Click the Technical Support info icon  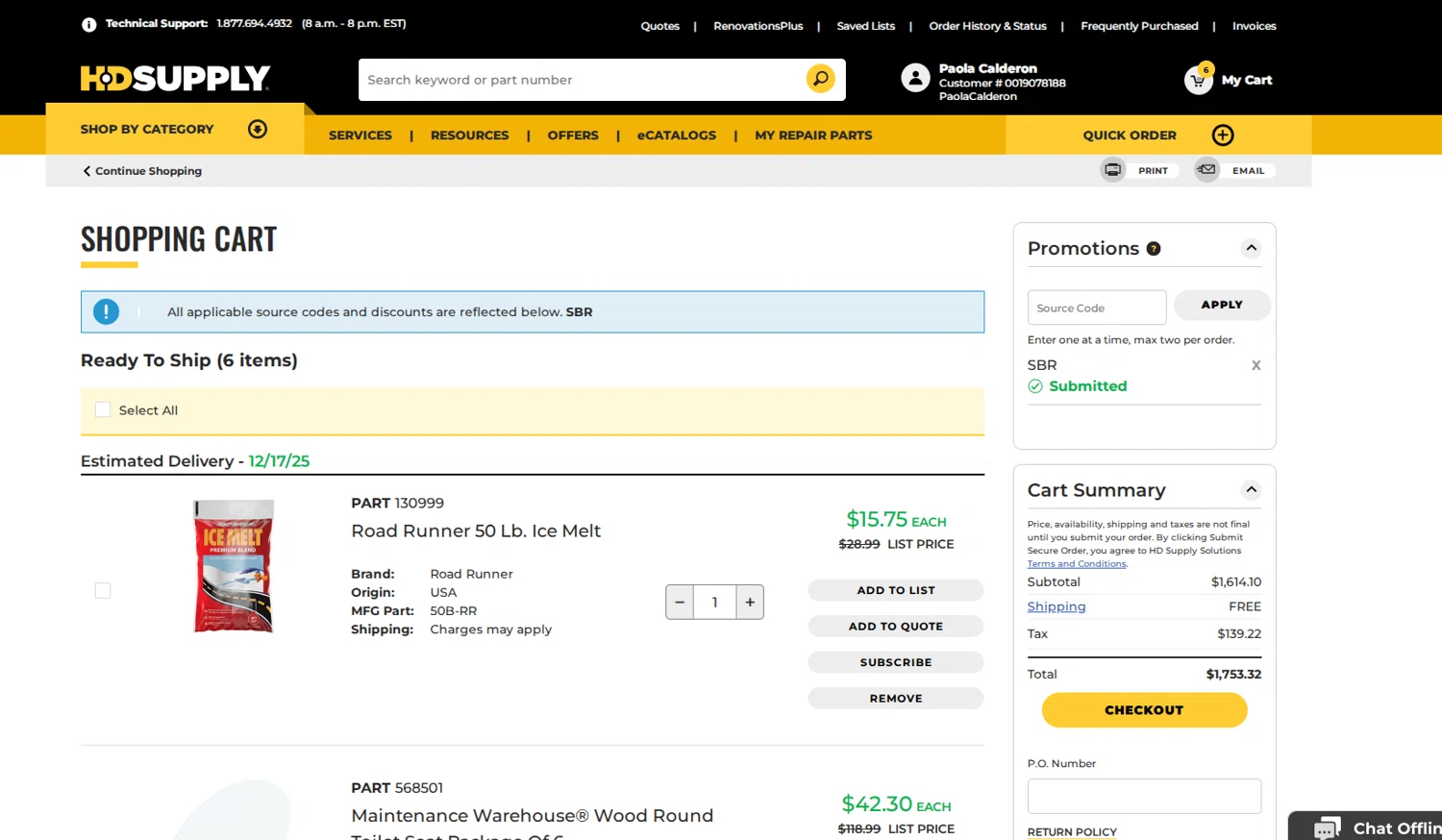[x=88, y=25]
